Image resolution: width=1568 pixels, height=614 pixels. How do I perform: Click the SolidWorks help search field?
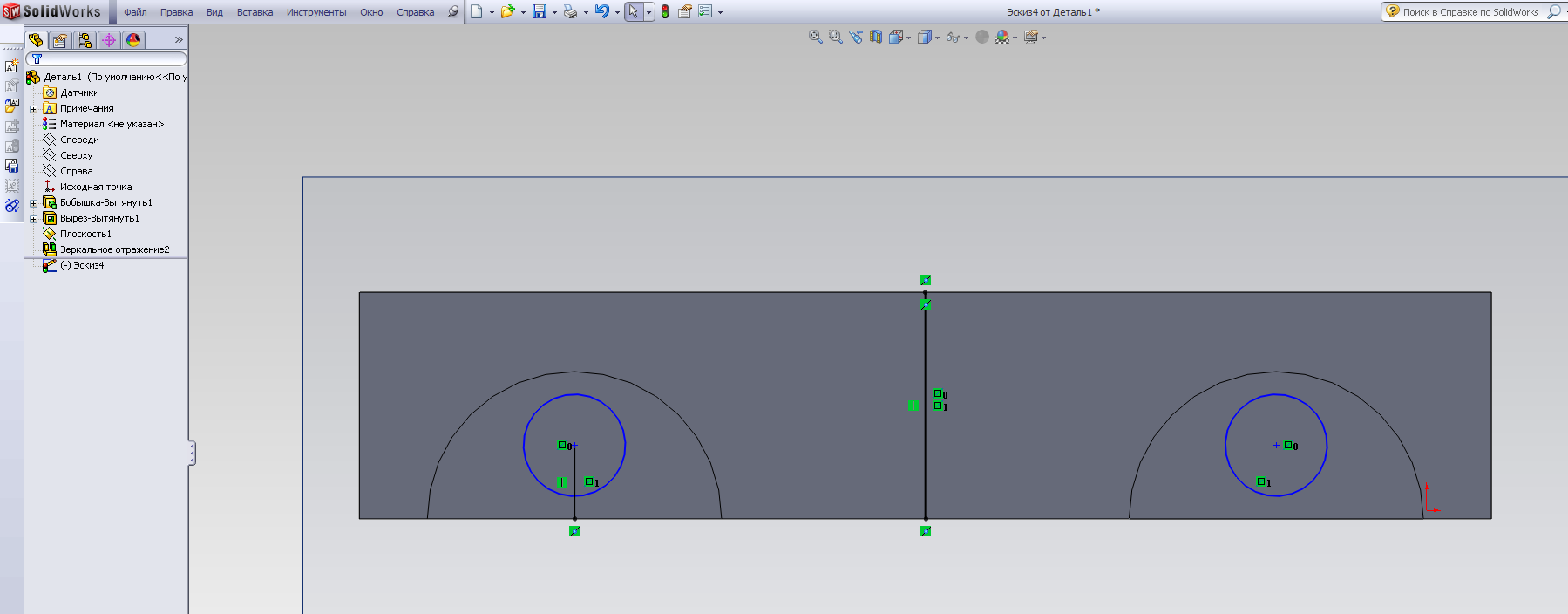pos(1470,12)
